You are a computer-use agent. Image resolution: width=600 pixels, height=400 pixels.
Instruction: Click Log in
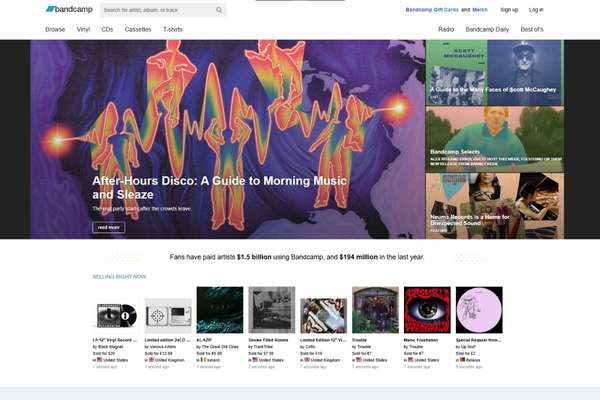536,10
